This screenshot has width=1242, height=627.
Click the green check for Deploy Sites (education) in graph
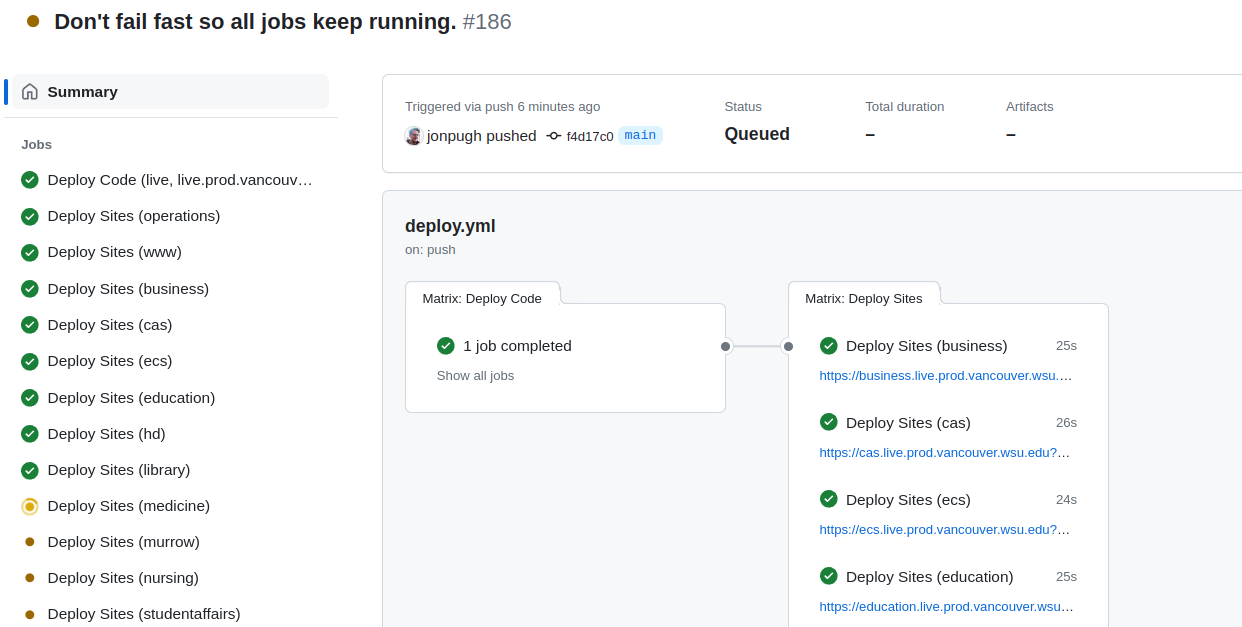pos(828,576)
